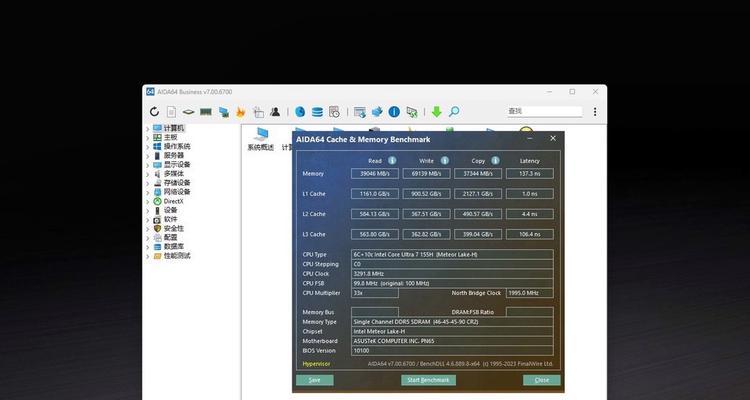This screenshot has width=750, height=400.
Task: Select 软件 in the tree
Action: [x=170, y=219]
